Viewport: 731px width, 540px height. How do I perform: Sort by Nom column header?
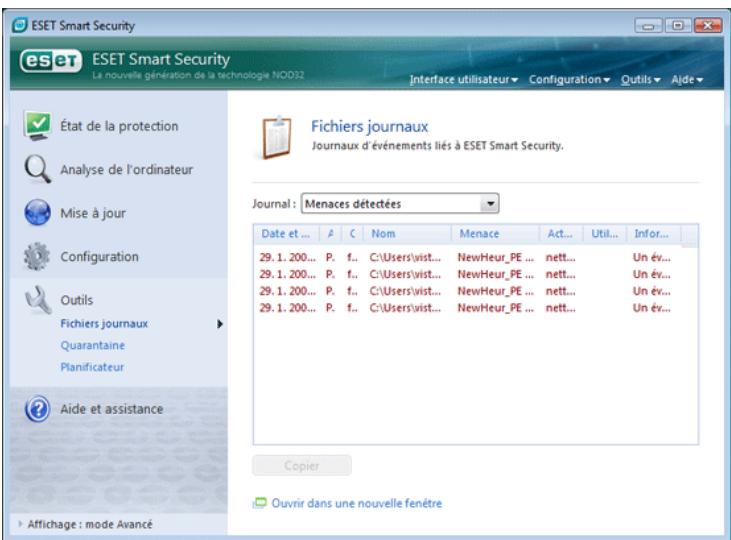[x=407, y=234]
